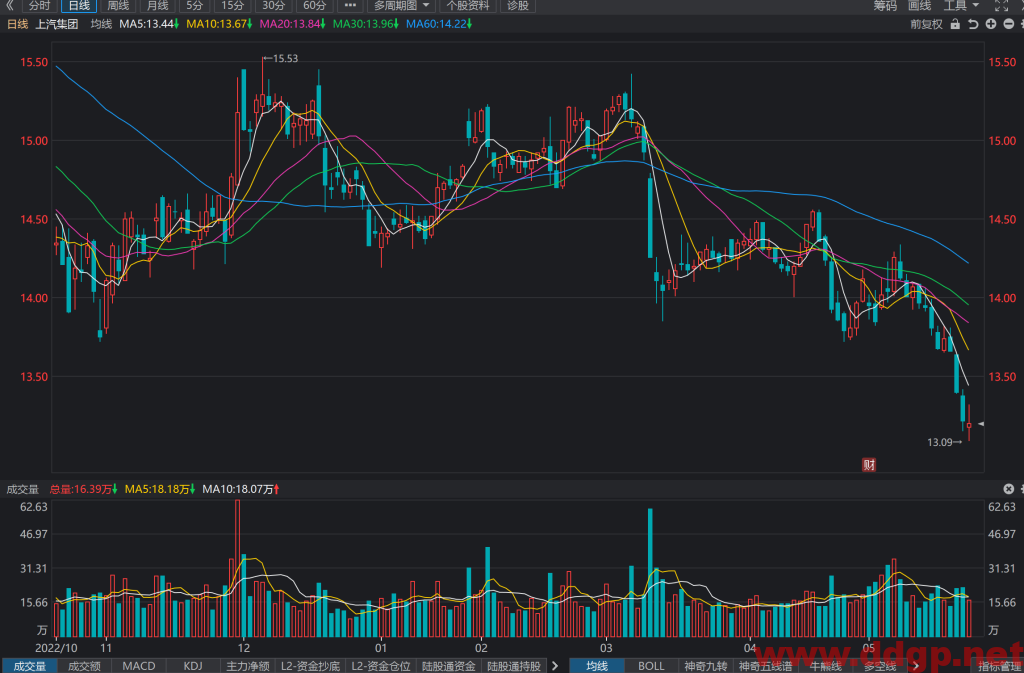The width and height of the screenshot is (1024, 673).
Task: Select the 陆股通持股 indicator tab
Action: click(x=514, y=666)
